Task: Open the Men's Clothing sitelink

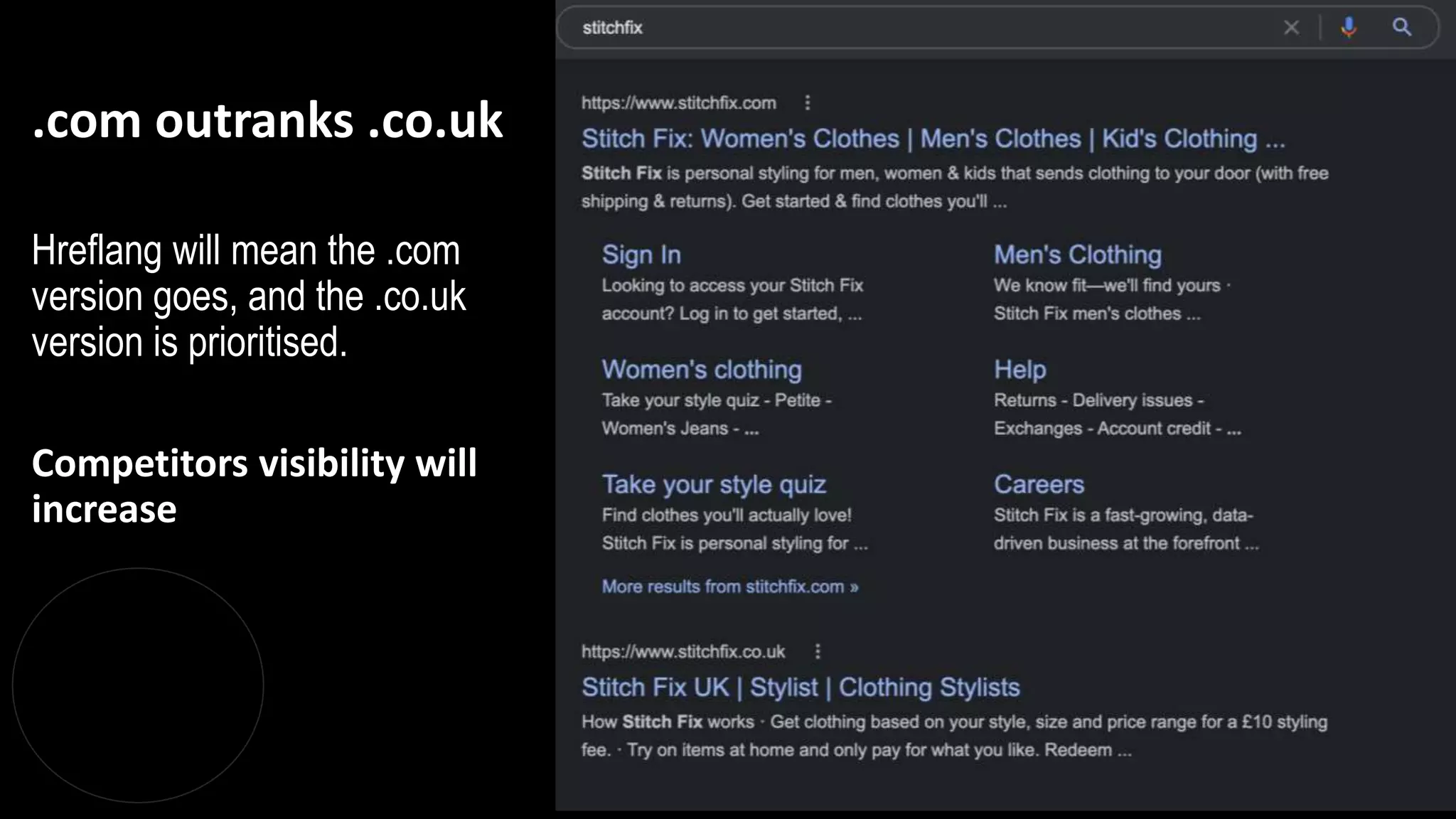Action: click(1078, 255)
